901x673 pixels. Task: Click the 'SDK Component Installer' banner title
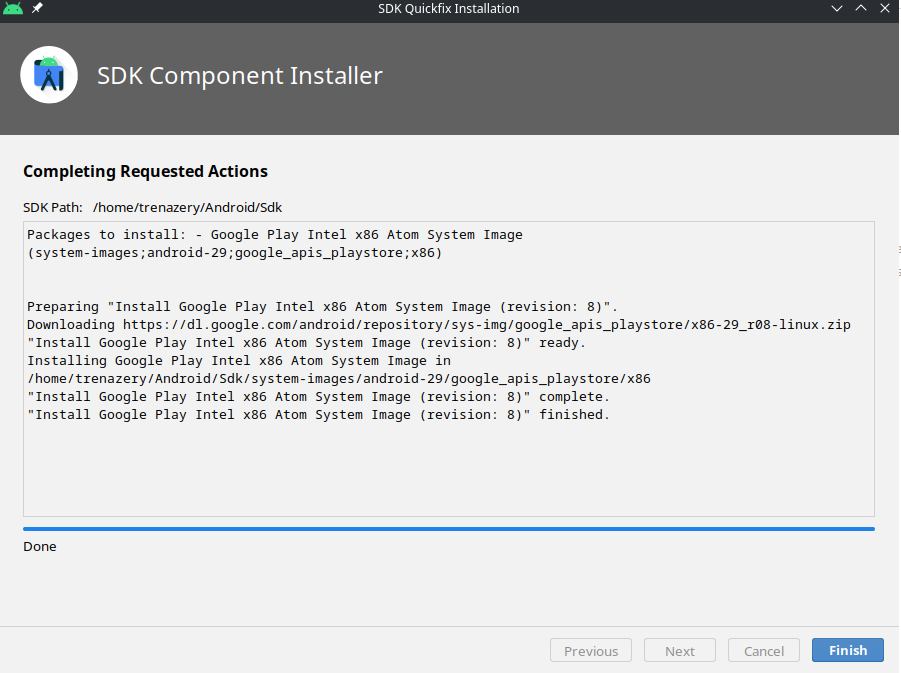[239, 76]
